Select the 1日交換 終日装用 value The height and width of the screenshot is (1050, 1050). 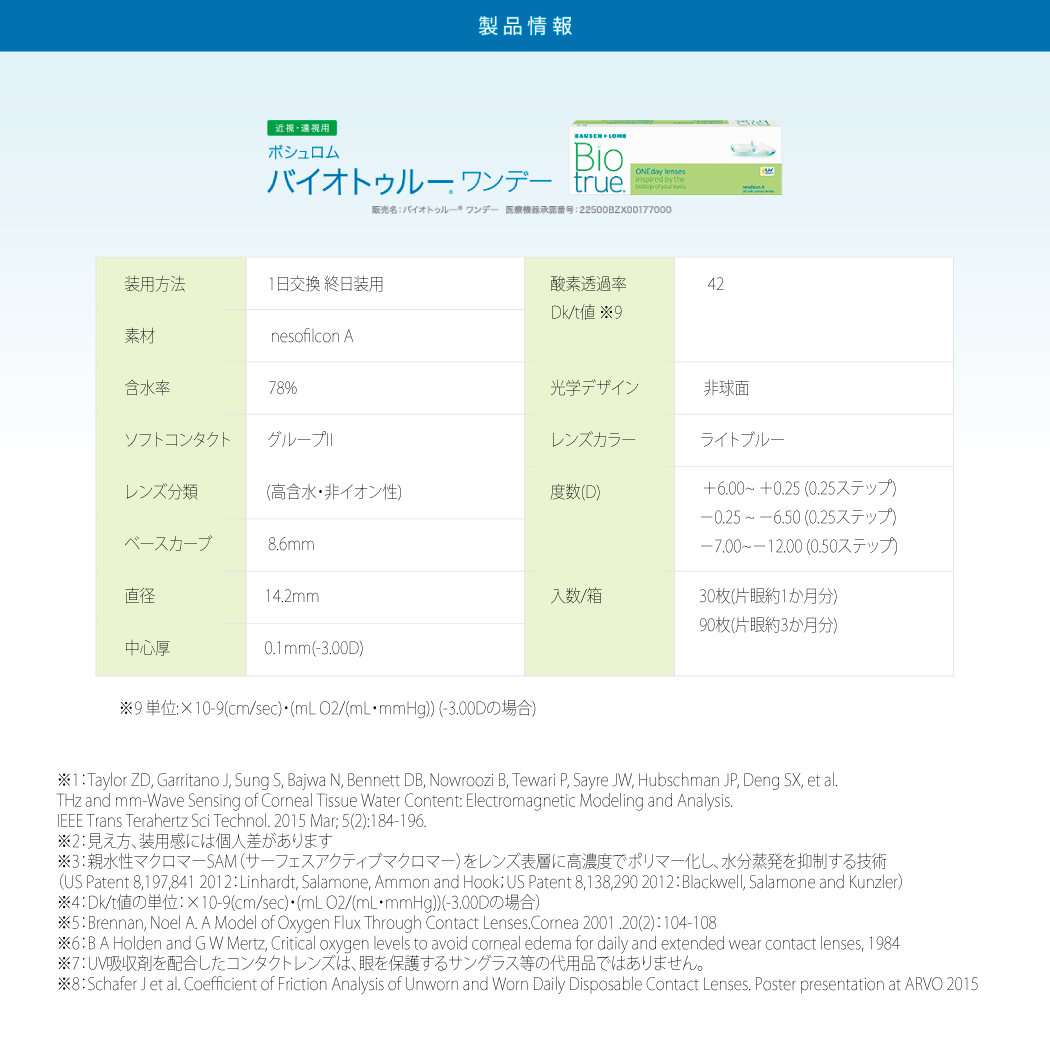point(325,284)
